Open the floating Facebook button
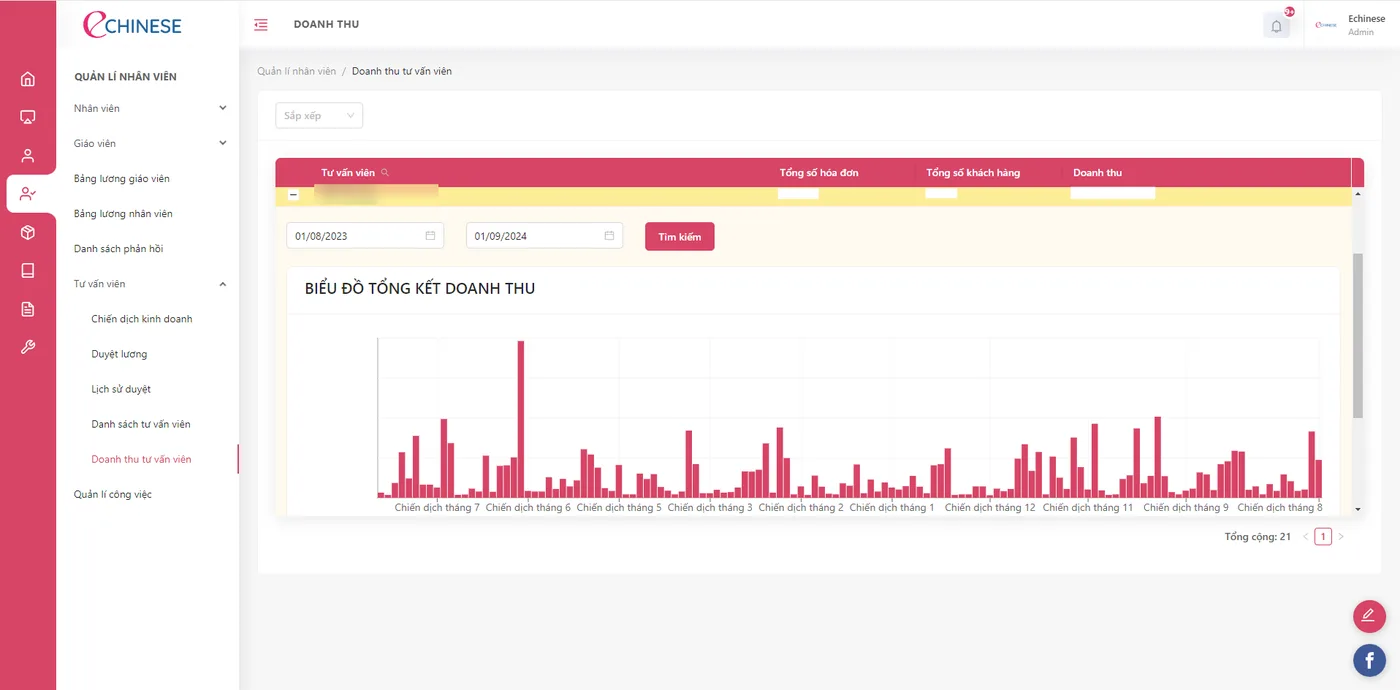This screenshot has height=690, width=1400. [1369, 660]
